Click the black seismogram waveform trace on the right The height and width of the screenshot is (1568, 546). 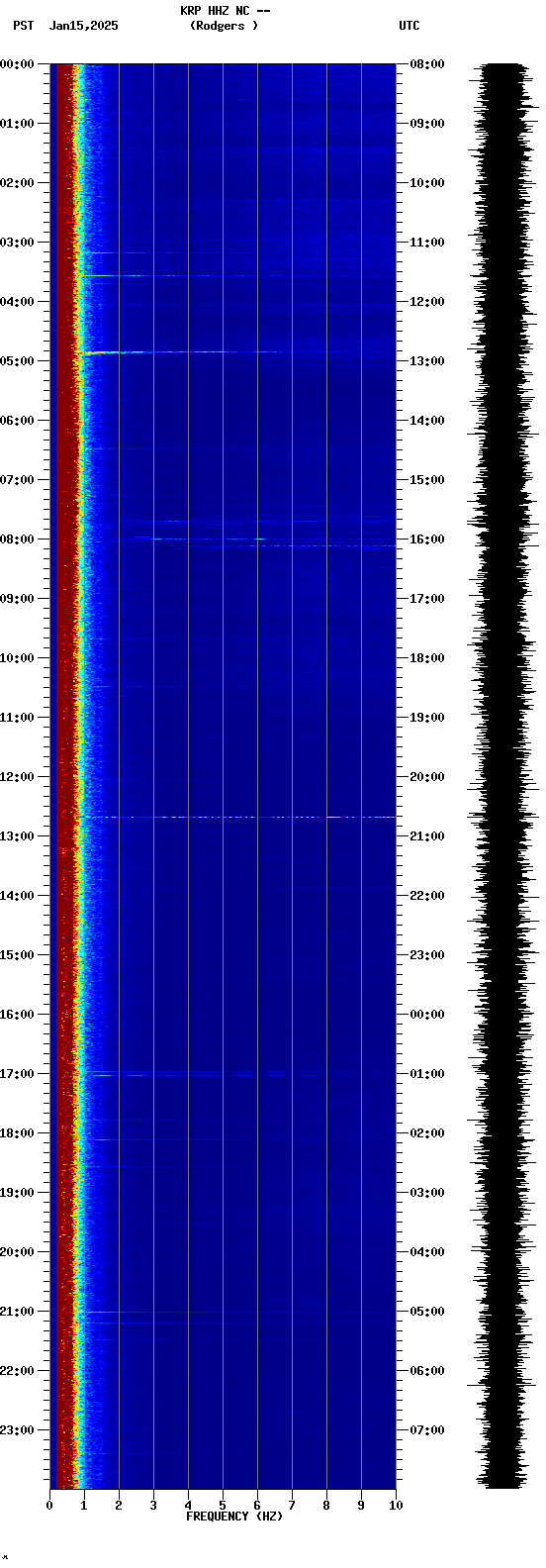click(x=504, y=776)
